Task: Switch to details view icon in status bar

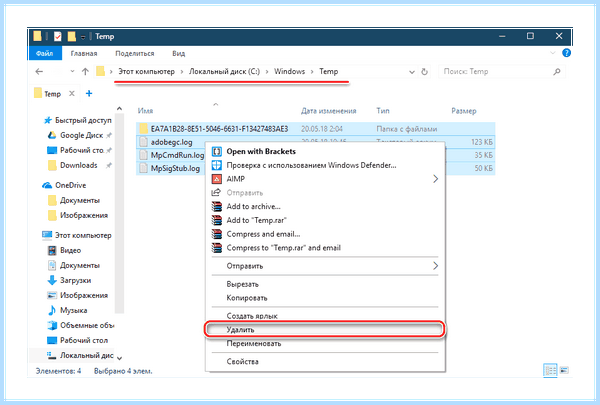Action: (x=550, y=370)
